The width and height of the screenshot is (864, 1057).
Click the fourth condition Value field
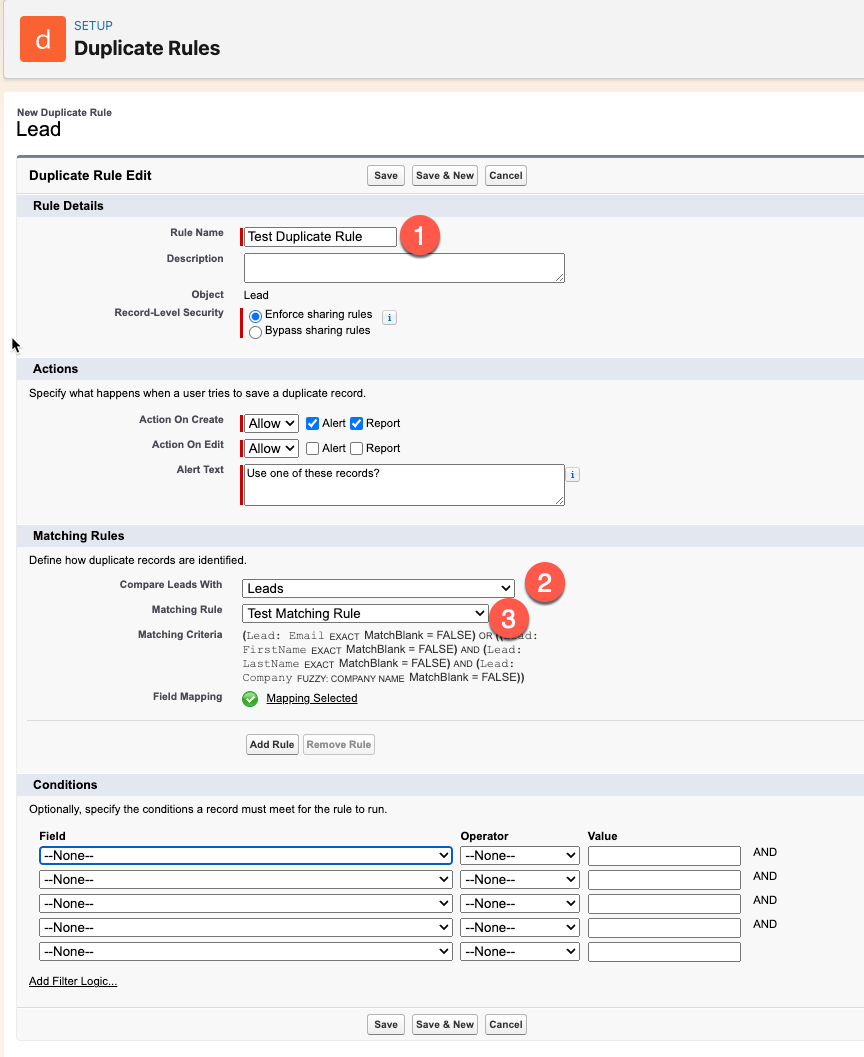664,928
